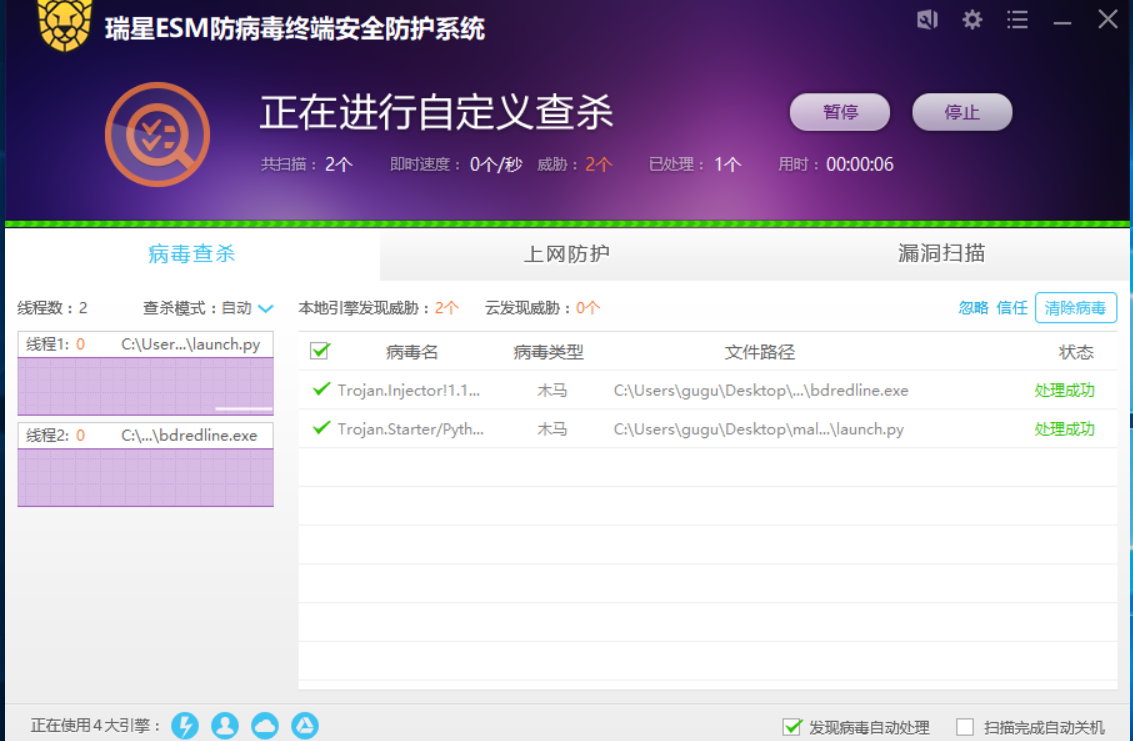Click the 清除病毒 button
The width and height of the screenshot is (1133, 741).
[x=1075, y=308]
